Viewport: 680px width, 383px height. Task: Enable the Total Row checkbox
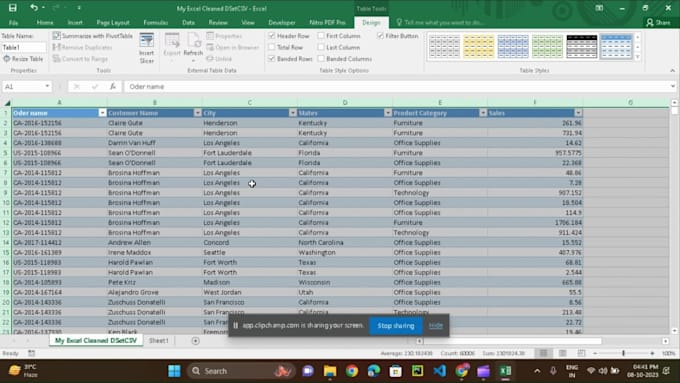(272, 47)
